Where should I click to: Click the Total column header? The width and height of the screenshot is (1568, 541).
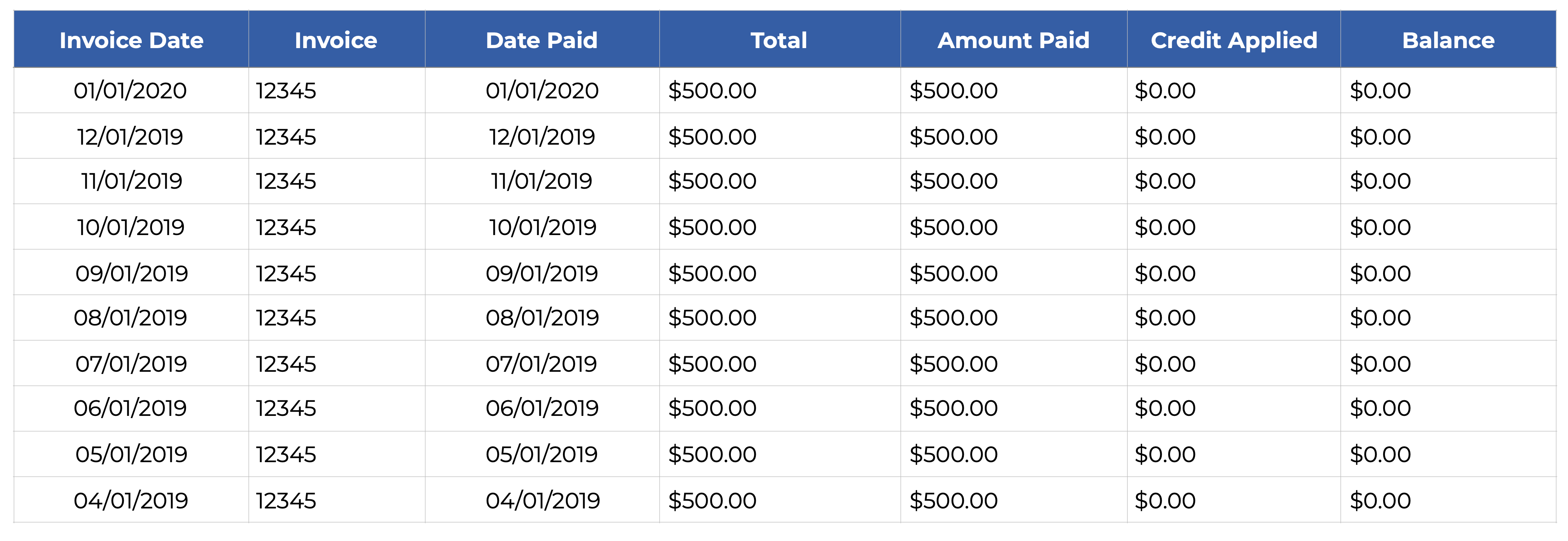click(x=779, y=40)
